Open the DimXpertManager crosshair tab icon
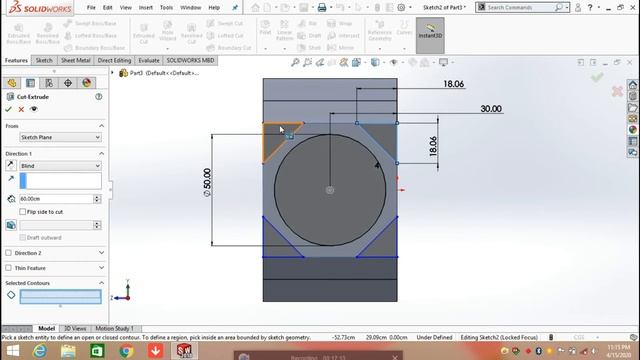The height and width of the screenshot is (360, 640). 68,83
